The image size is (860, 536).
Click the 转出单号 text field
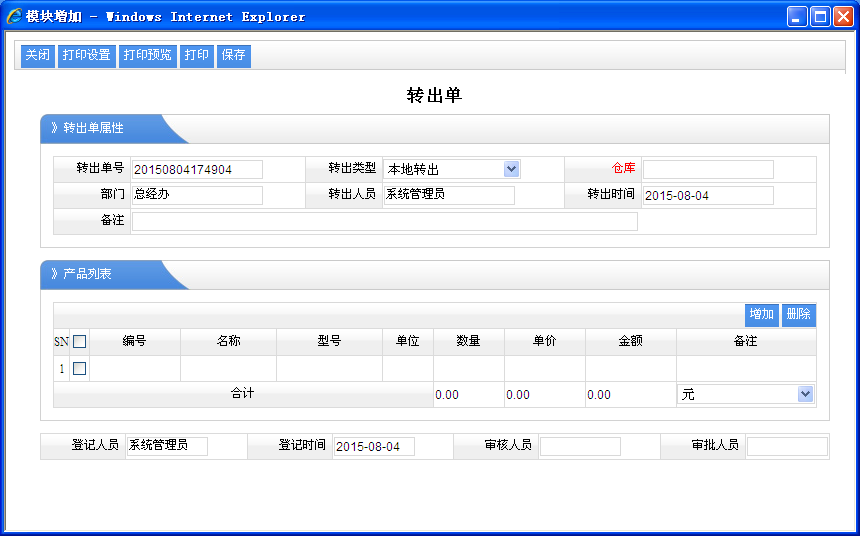pyautogui.click(x=197, y=169)
